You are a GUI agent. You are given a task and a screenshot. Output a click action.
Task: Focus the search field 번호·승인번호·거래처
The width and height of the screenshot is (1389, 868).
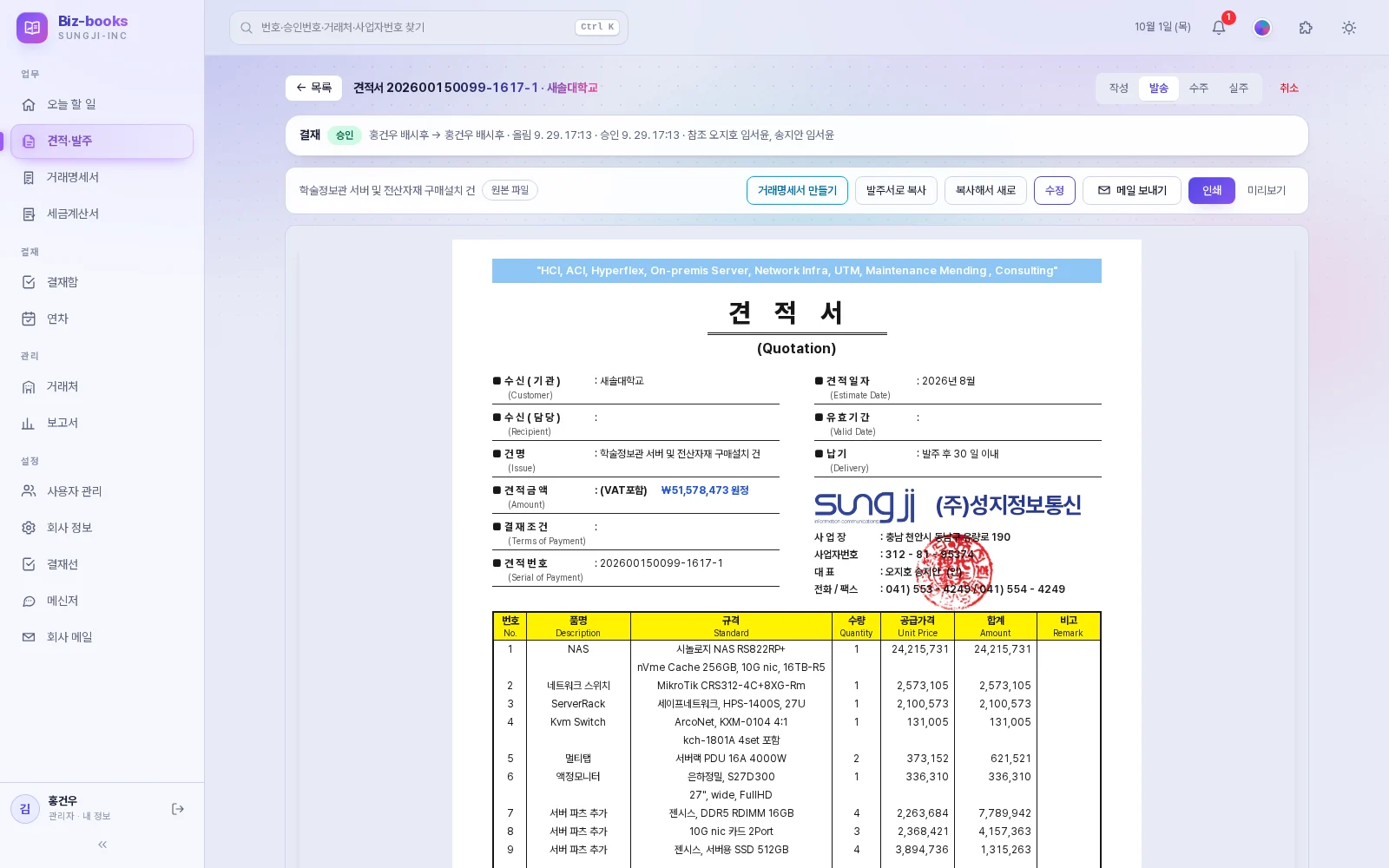click(429, 28)
